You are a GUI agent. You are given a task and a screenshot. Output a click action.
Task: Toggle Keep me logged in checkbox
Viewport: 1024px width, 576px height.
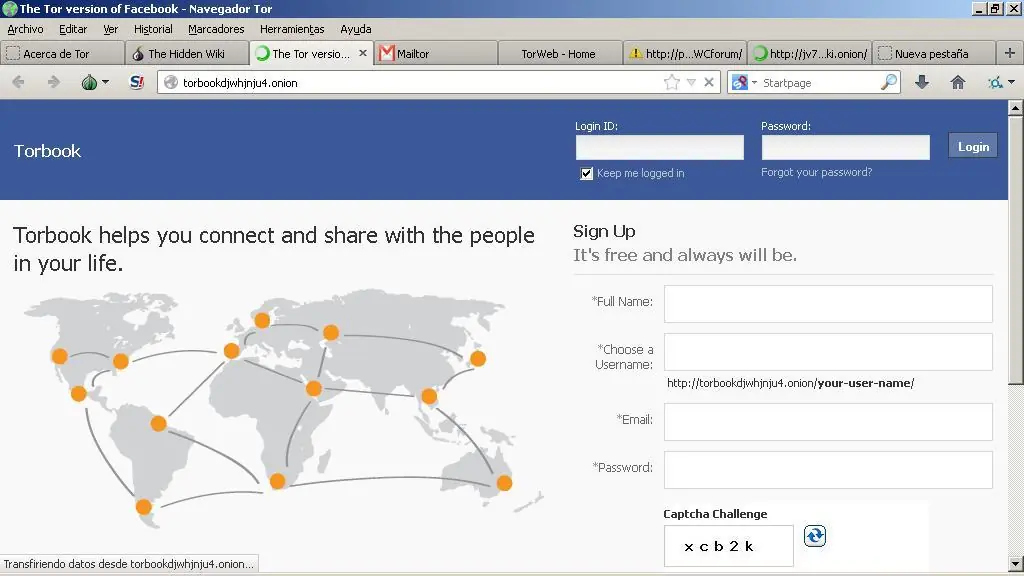pos(586,174)
